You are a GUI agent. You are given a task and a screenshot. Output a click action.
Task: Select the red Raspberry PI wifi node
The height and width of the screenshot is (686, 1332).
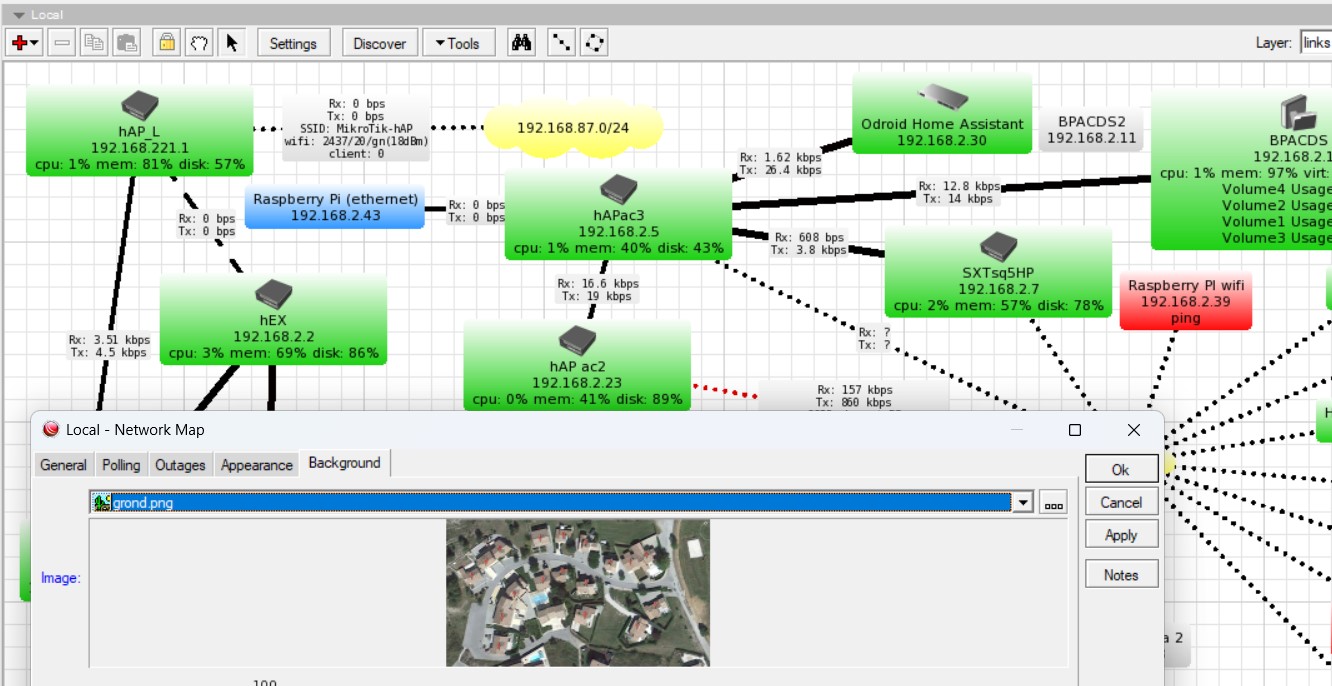pos(1185,301)
